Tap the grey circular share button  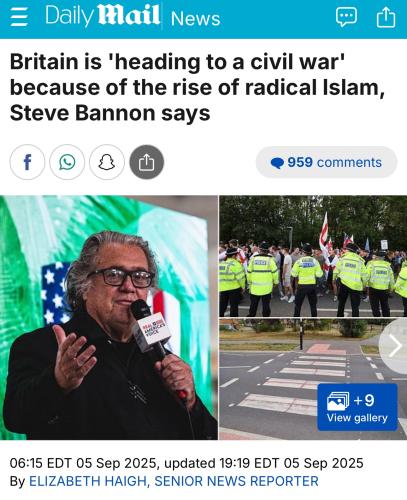tap(147, 162)
